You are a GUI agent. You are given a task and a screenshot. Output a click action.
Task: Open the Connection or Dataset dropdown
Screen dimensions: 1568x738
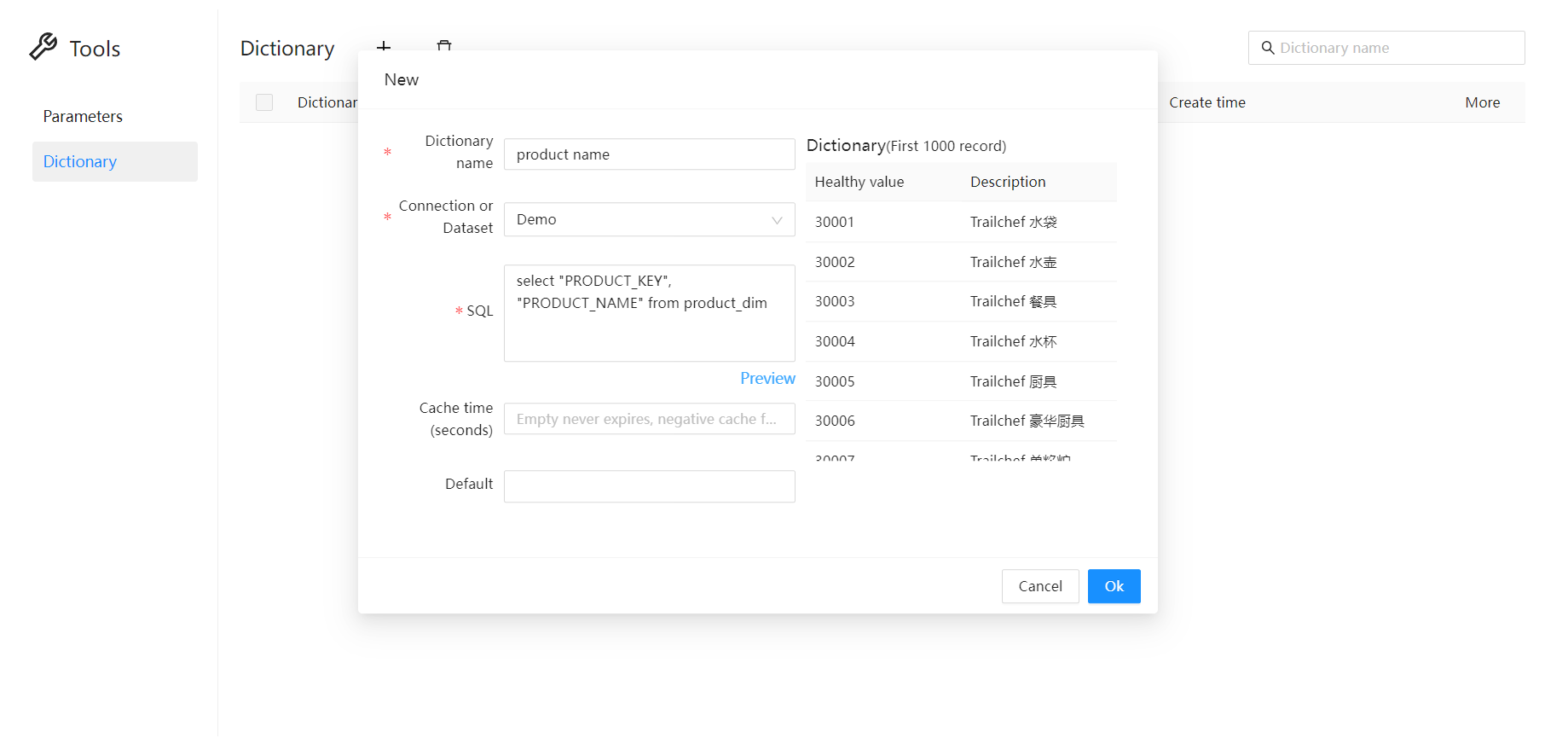(x=649, y=219)
